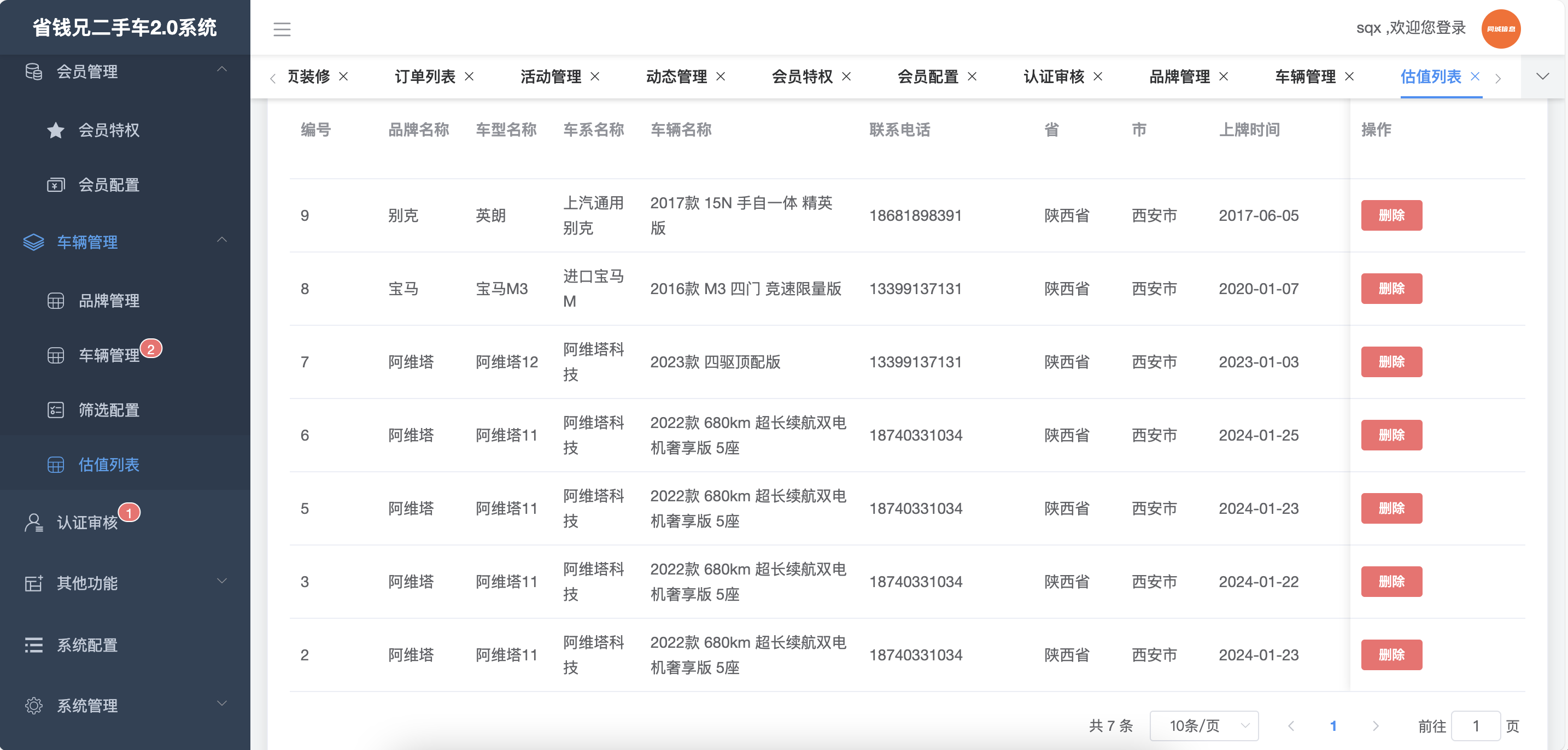
Task: Click the 省钱兄二手车2.0系统 title
Action: (125, 27)
